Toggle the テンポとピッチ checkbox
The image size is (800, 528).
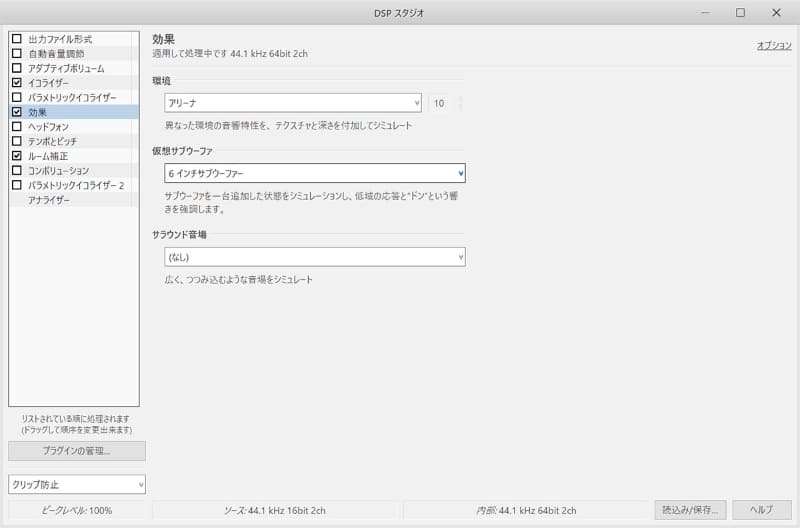[x=17, y=141]
